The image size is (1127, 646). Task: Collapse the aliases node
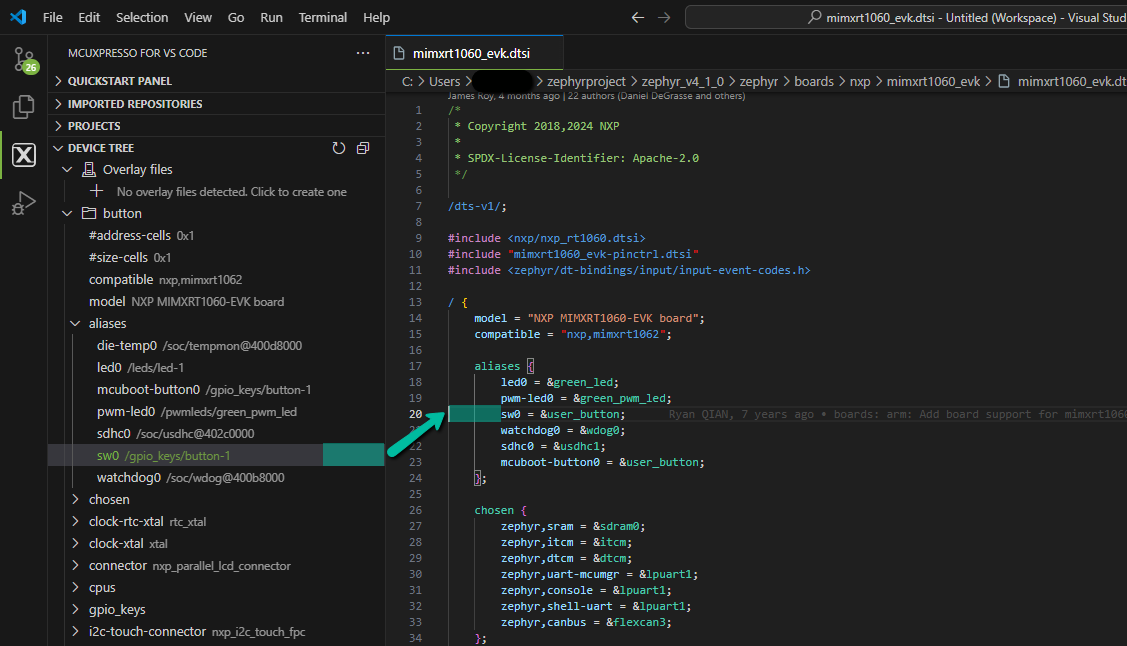click(75, 322)
